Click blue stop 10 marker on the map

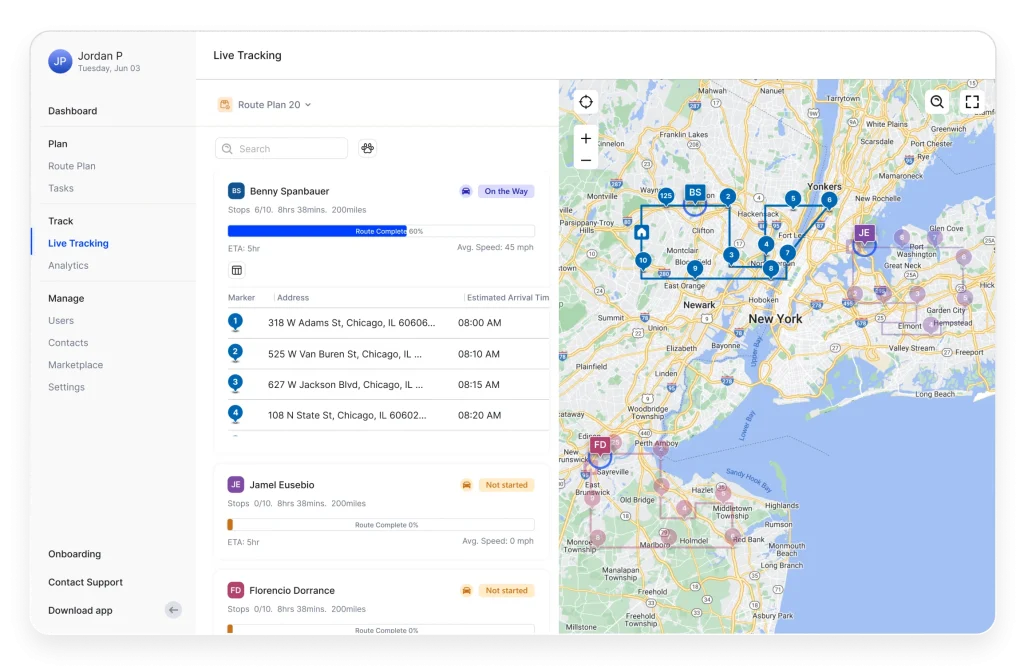point(643,261)
